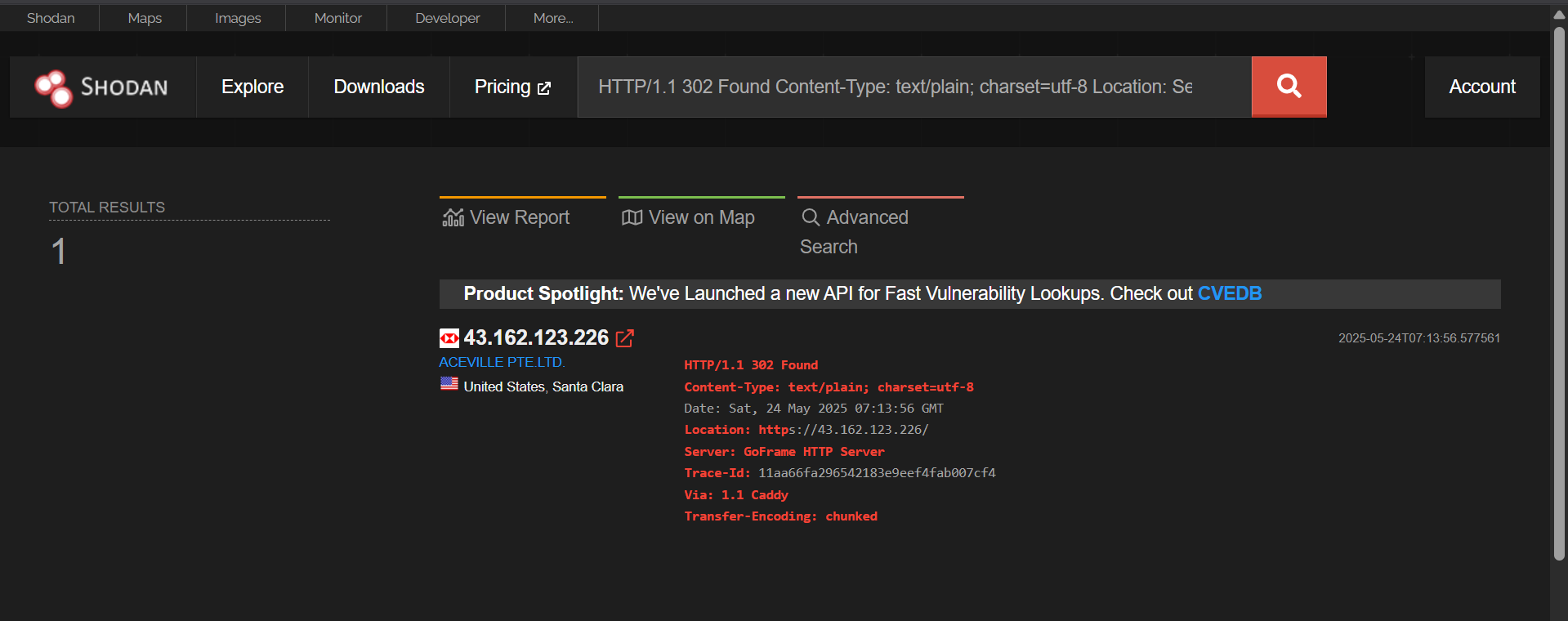This screenshot has height=621, width=1568.
Task: Open external link icon beside 43.162.123.226
Action: (x=624, y=338)
